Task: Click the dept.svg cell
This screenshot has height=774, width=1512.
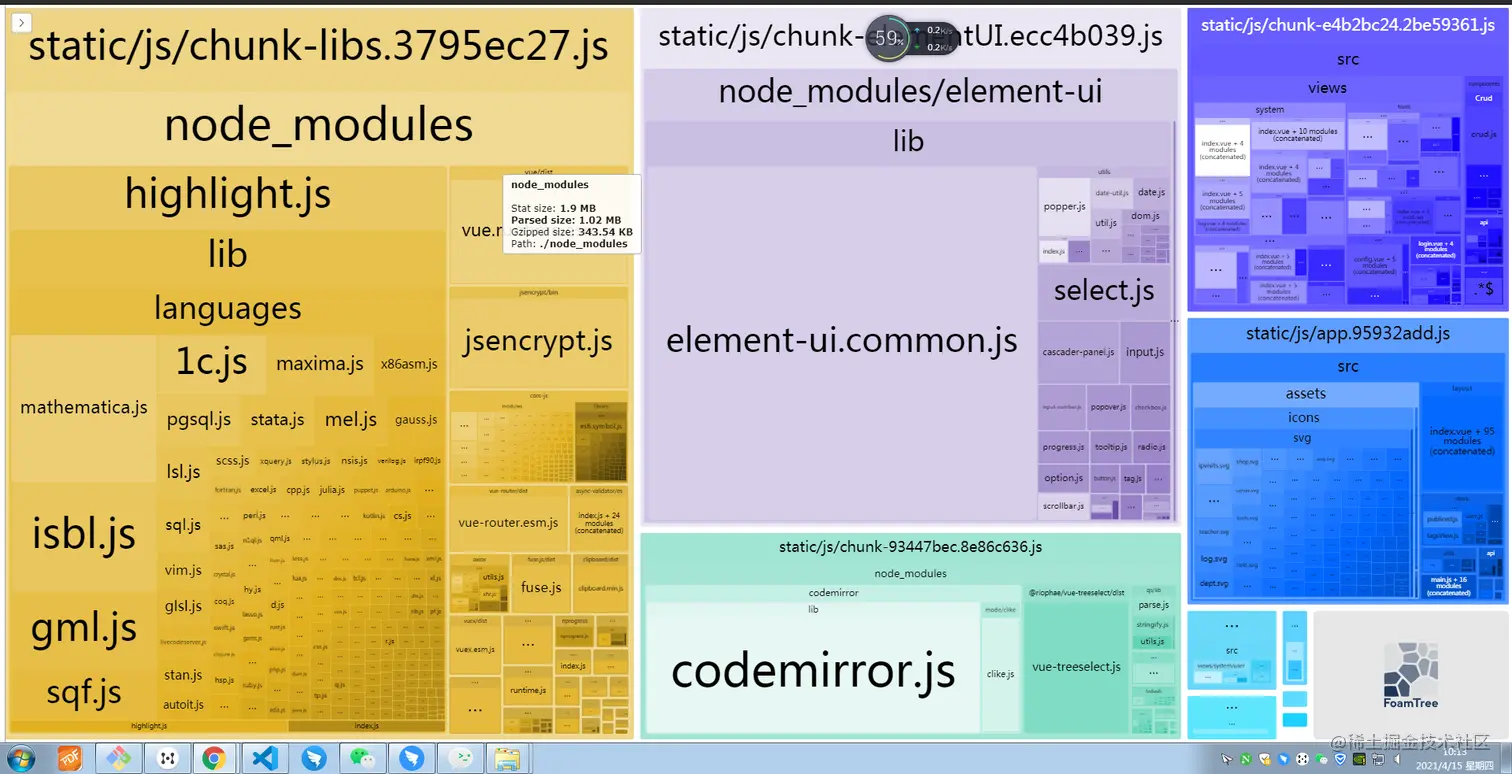Action: (1214, 583)
